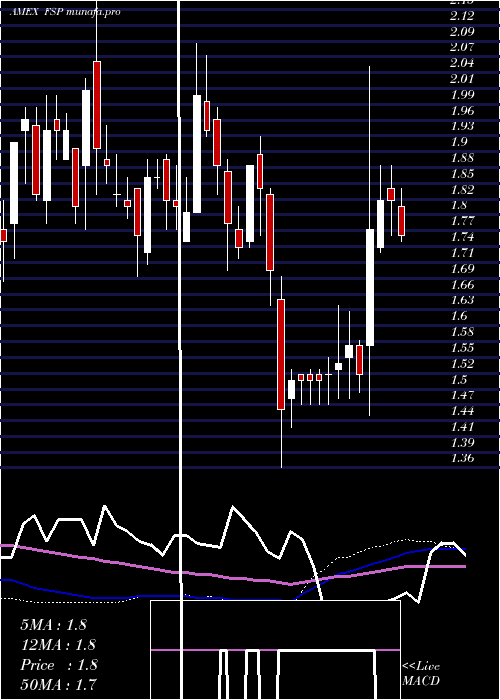The height and width of the screenshot is (700, 500).
Task: Select the 5MA : 1.8 readout
Action: tap(54, 625)
